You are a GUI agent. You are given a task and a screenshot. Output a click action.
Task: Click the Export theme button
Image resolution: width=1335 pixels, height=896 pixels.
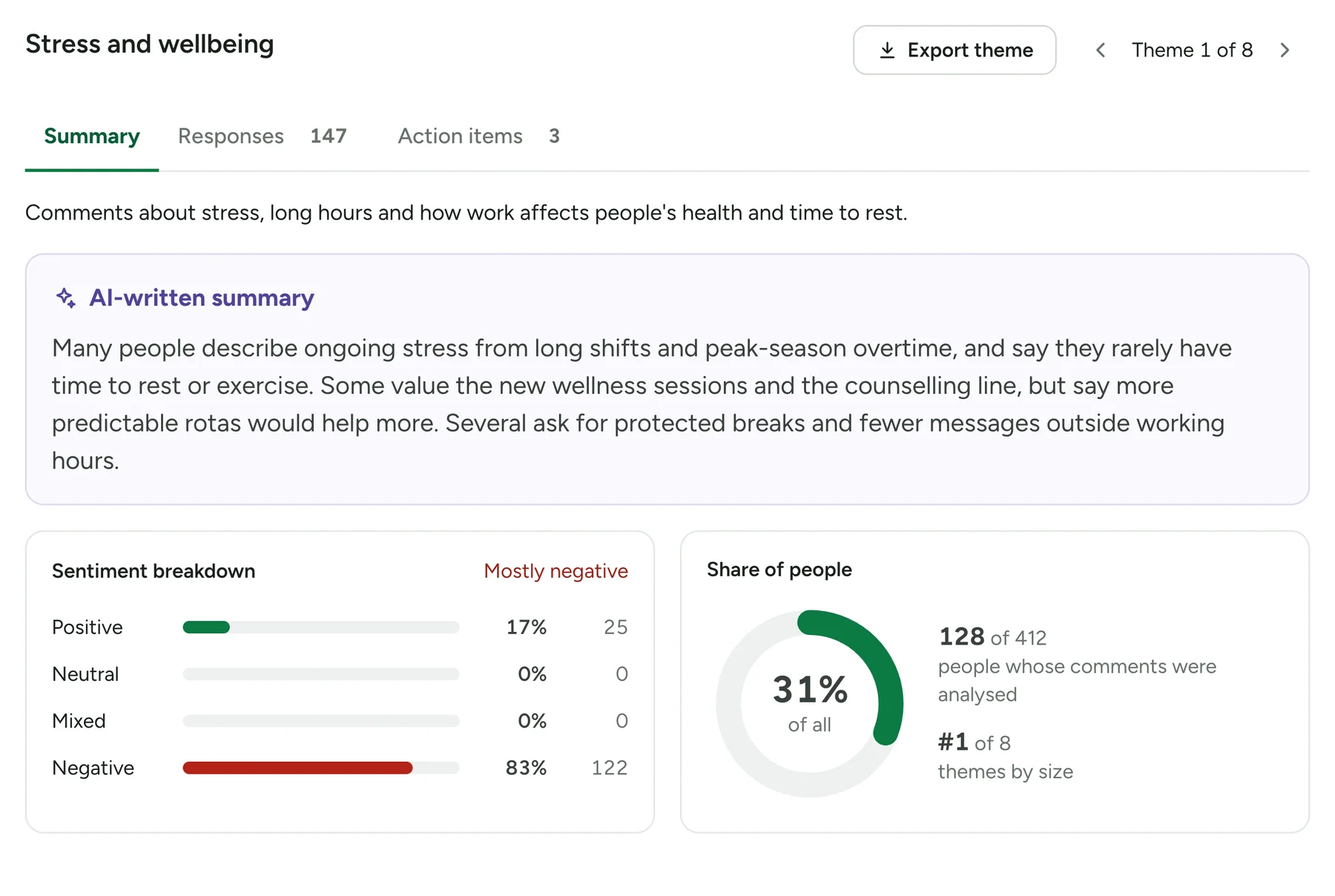coord(954,50)
